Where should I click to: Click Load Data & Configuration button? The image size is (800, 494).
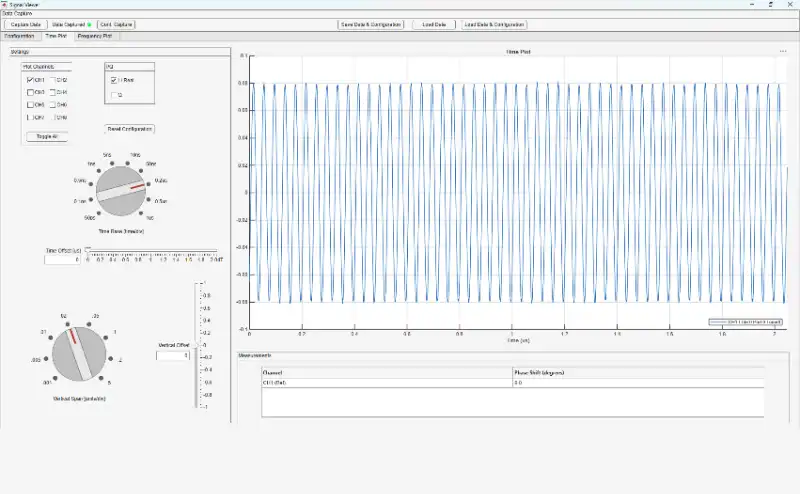[x=494, y=24]
